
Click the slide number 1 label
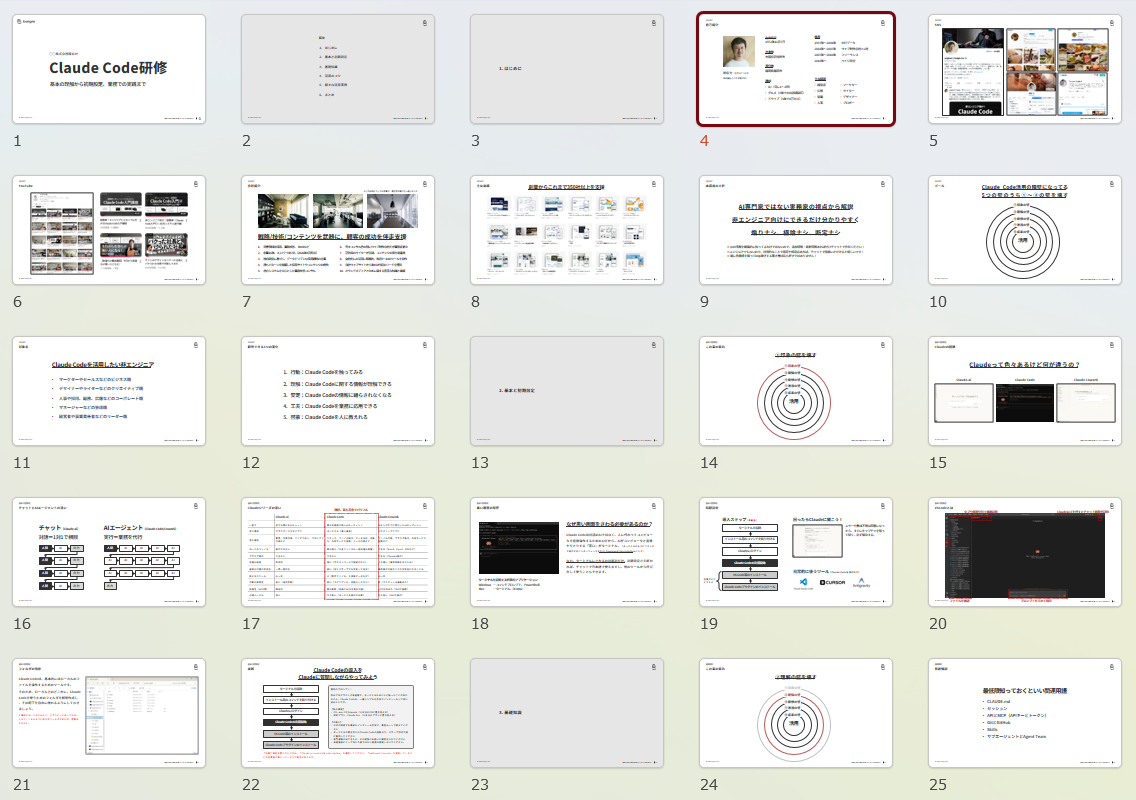pyautogui.click(x=17, y=141)
